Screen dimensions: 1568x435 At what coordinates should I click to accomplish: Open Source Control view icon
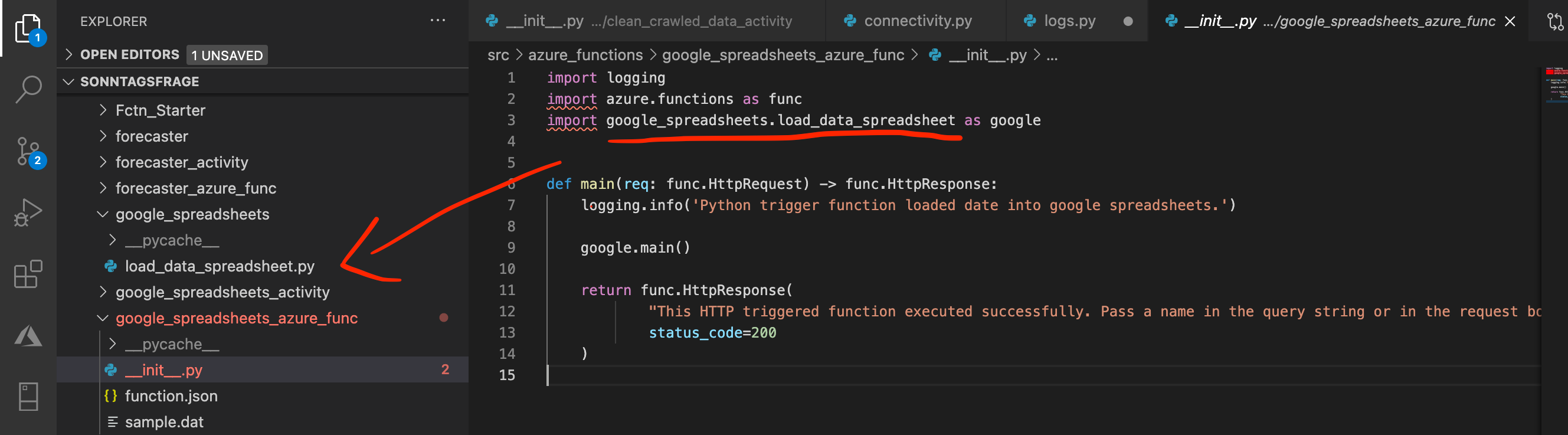(x=28, y=152)
